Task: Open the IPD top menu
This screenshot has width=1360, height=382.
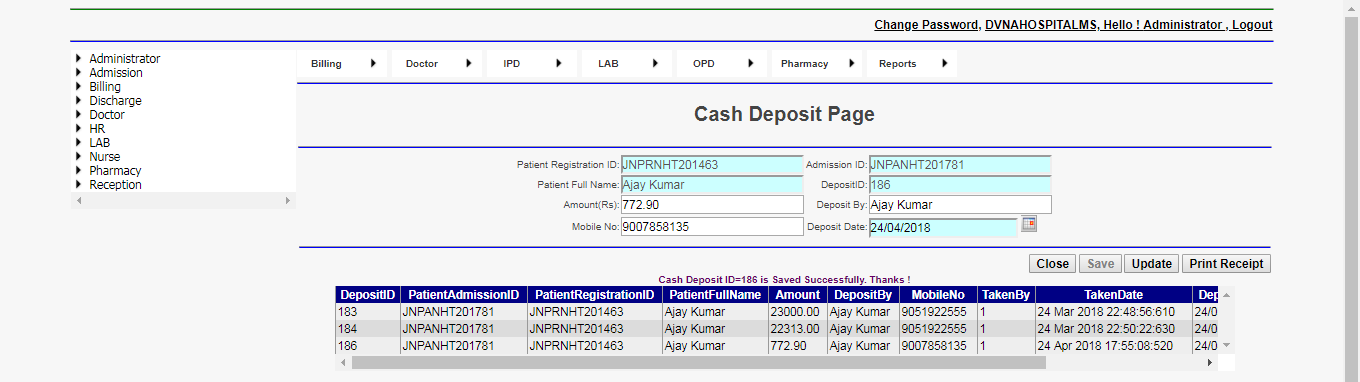Action: [533, 64]
